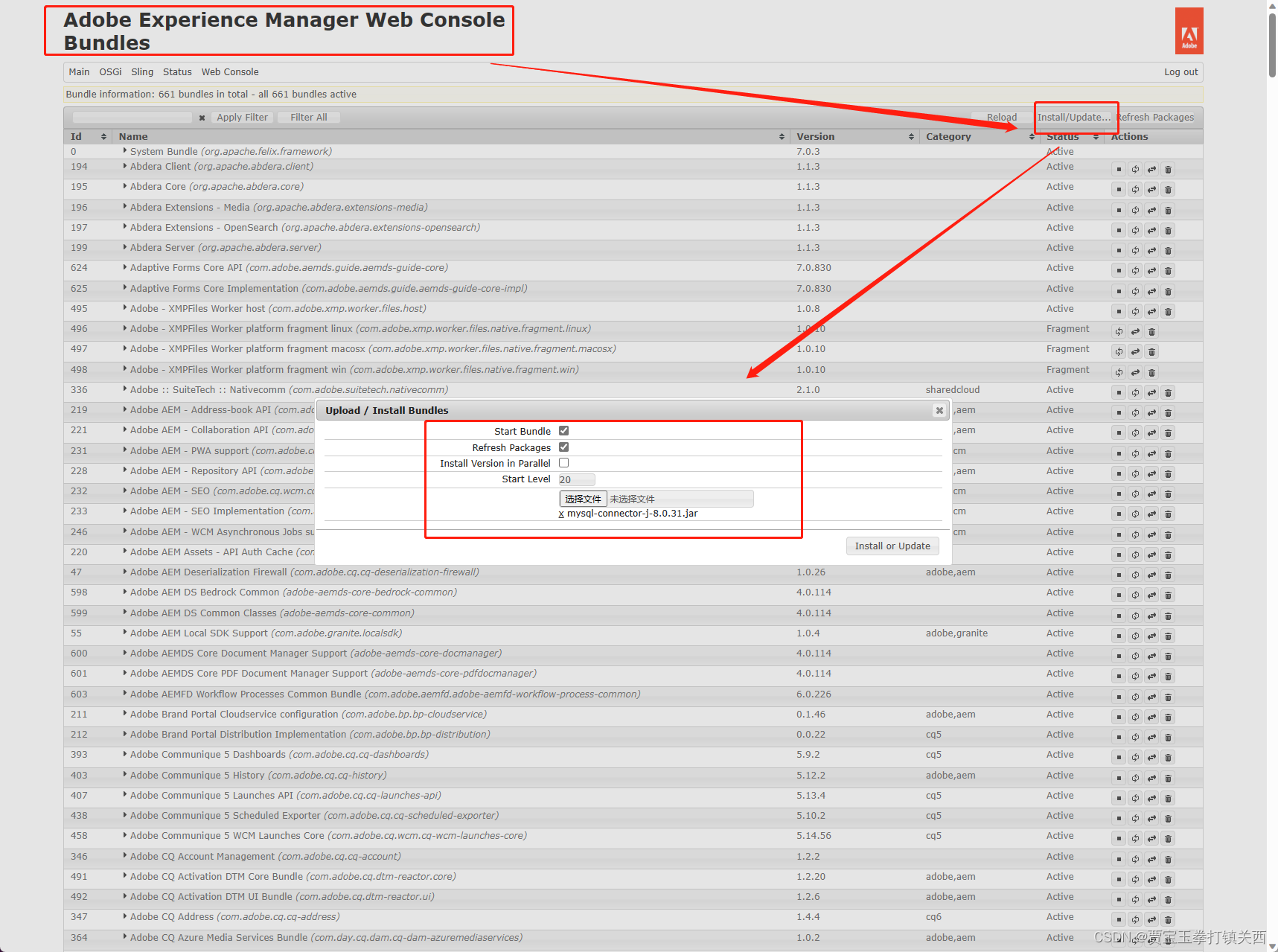Click Log out
The height and width of the screenshot is (952, 1278).
click(1181, 72)
